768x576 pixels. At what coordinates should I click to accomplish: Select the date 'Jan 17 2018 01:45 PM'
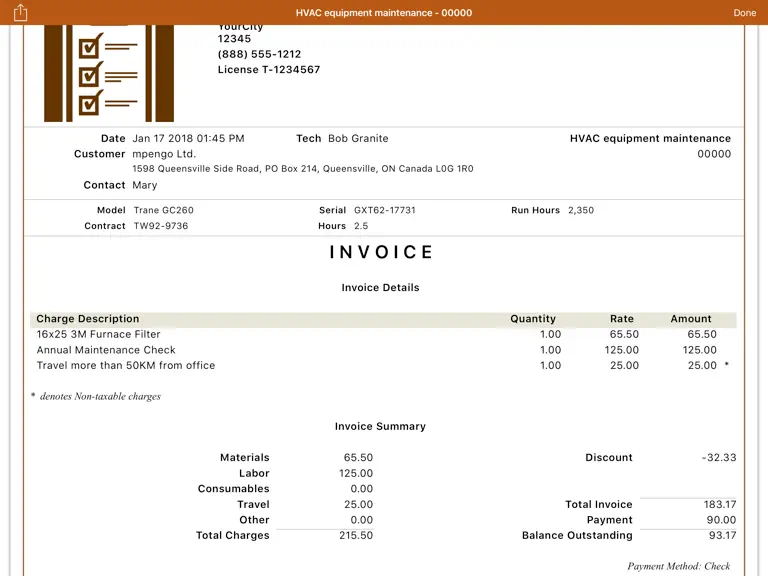(x=188, y=139)
